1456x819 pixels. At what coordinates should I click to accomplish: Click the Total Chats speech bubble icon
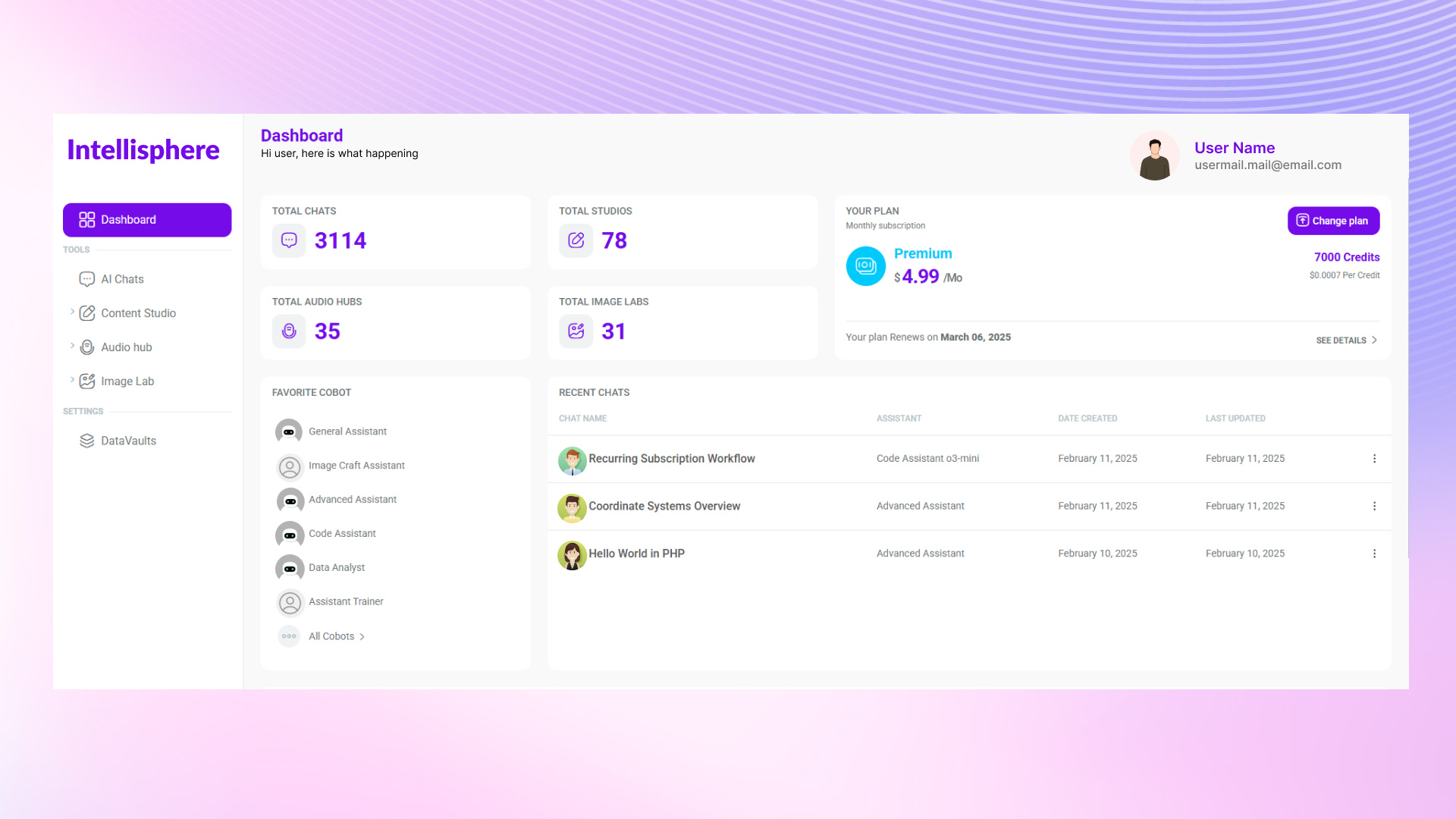(289, 240)
